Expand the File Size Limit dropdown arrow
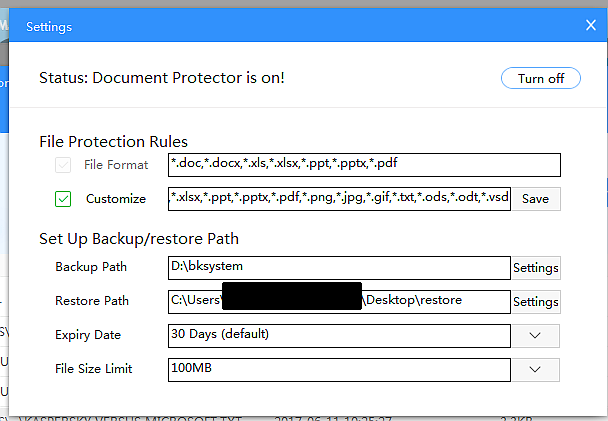Image resolution: width=608 pixels, height=421 pixels. (x=535, y=369)
